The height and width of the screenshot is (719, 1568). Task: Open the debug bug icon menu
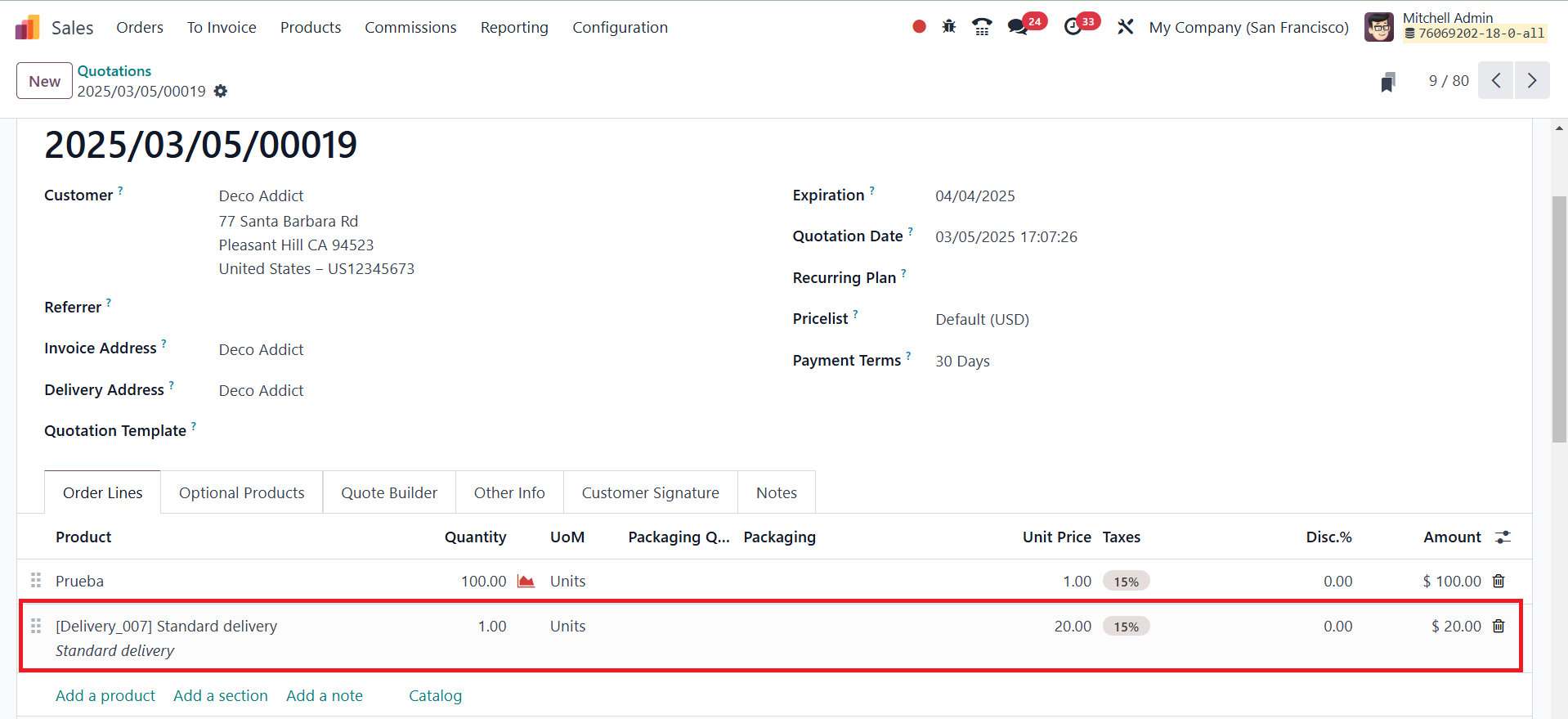coord(948,27)
